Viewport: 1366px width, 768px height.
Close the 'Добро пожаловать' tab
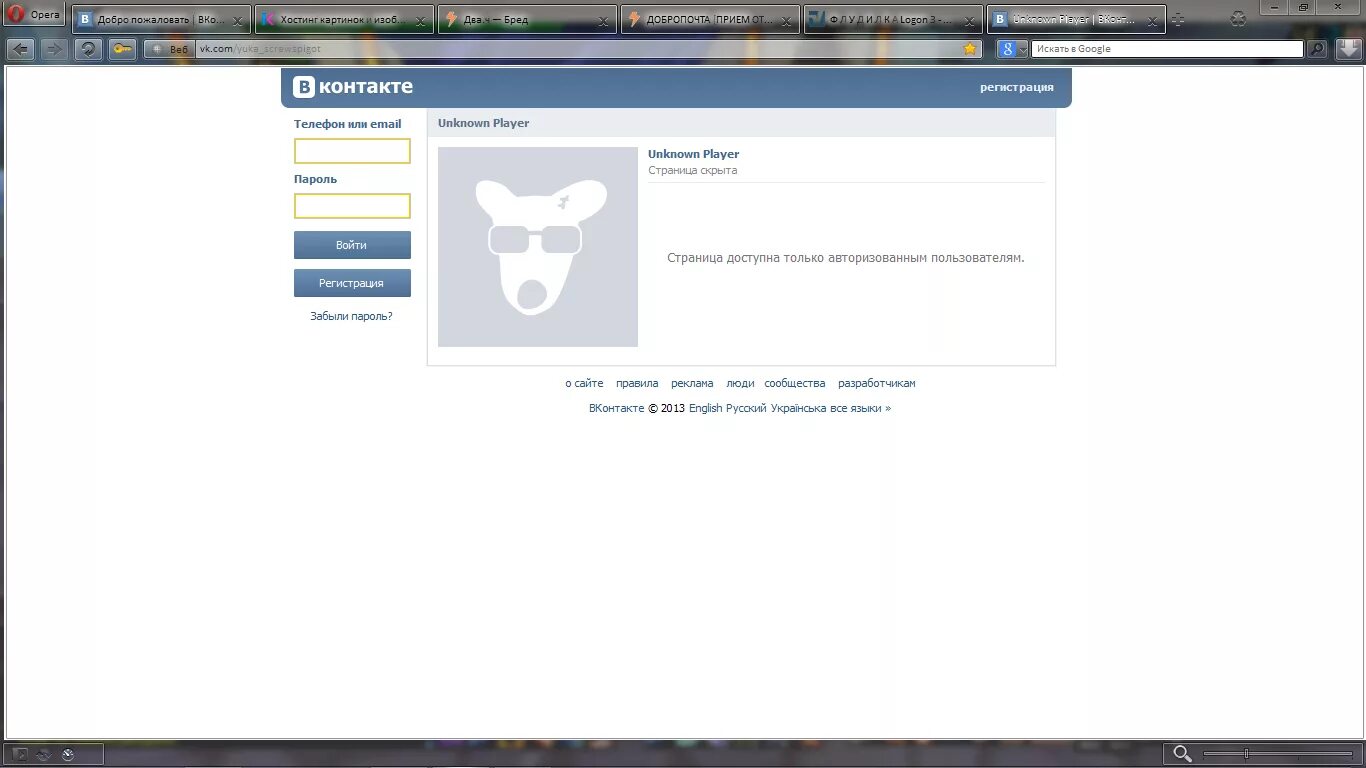click(237, 21)
